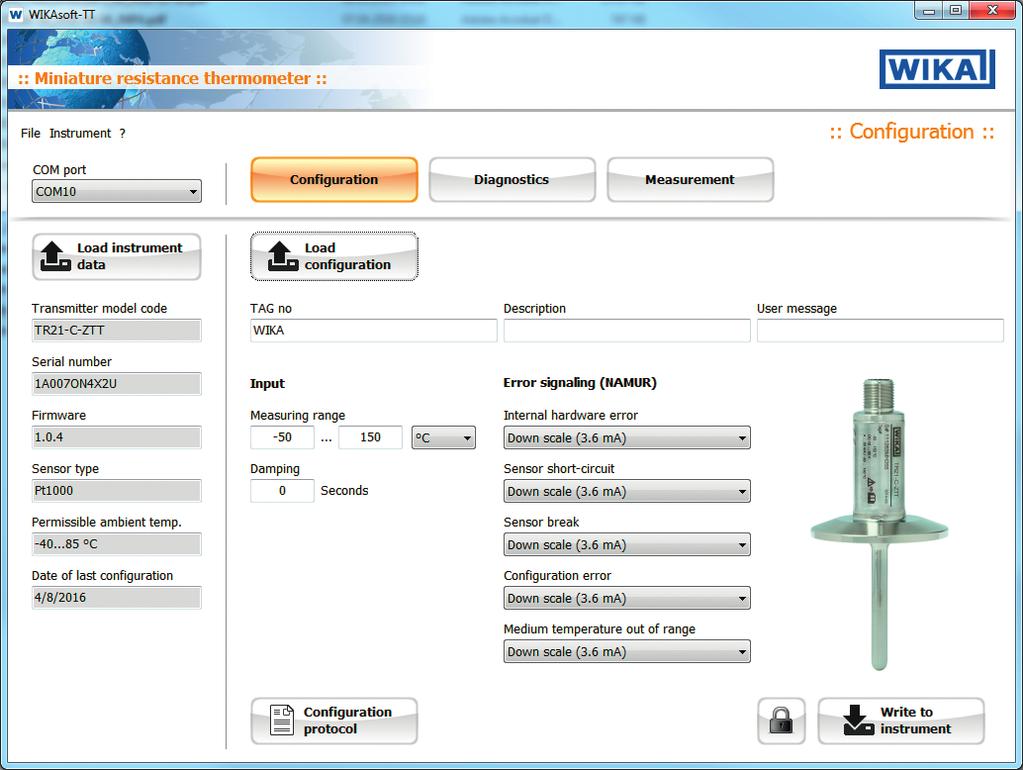Click the measuring range upper value 150

tap(371, 437)
